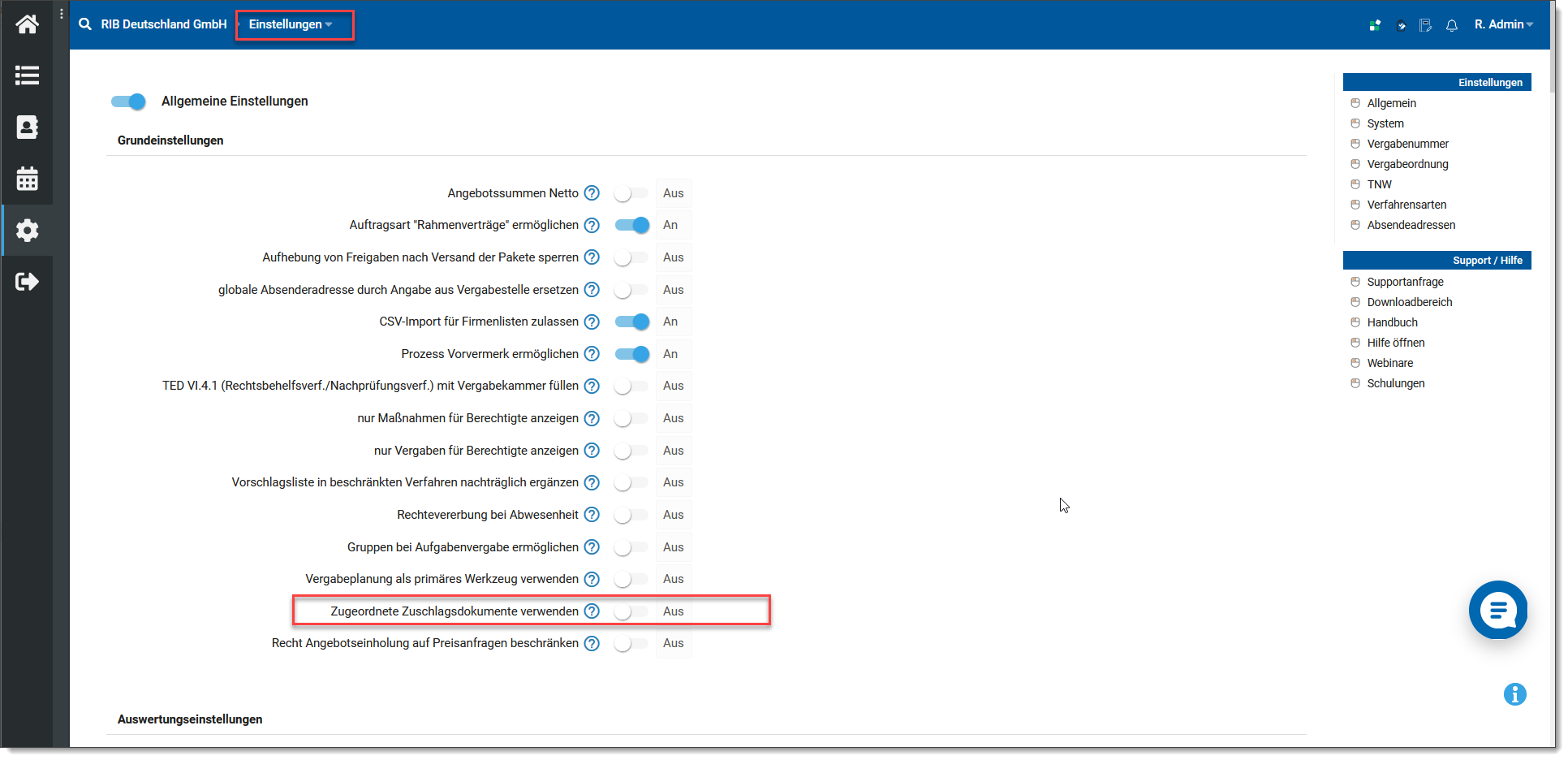Open the notifications bell
Screen dimensions: 1568x760
coord(1452,25)
